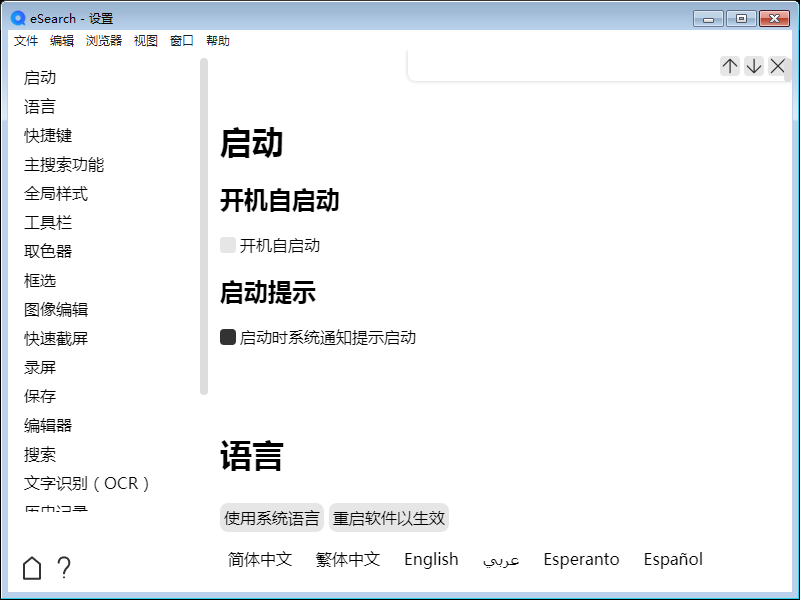This screenshot has width=800, height=600.
Task: Open help via the question mark icon
Action: click(64, 567)
